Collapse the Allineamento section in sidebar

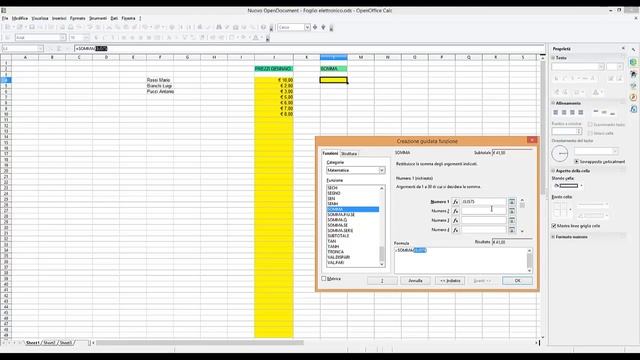click(x=554, y=103)
